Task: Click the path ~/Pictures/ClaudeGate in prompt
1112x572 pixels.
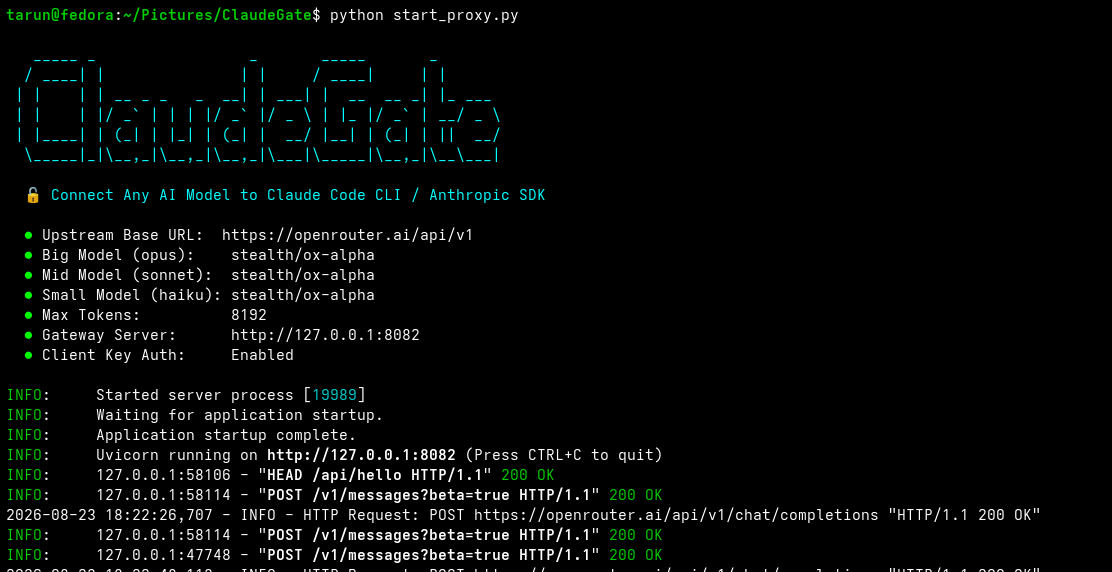Action: [216, 15]
